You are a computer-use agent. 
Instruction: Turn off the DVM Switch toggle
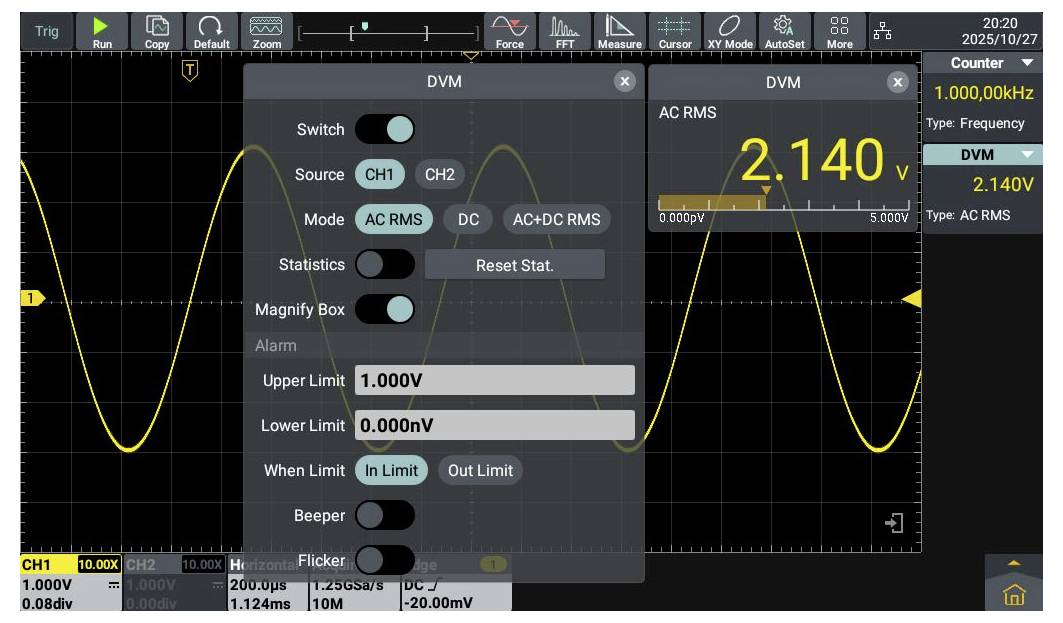pyautogui.click(x=385, y=129)
